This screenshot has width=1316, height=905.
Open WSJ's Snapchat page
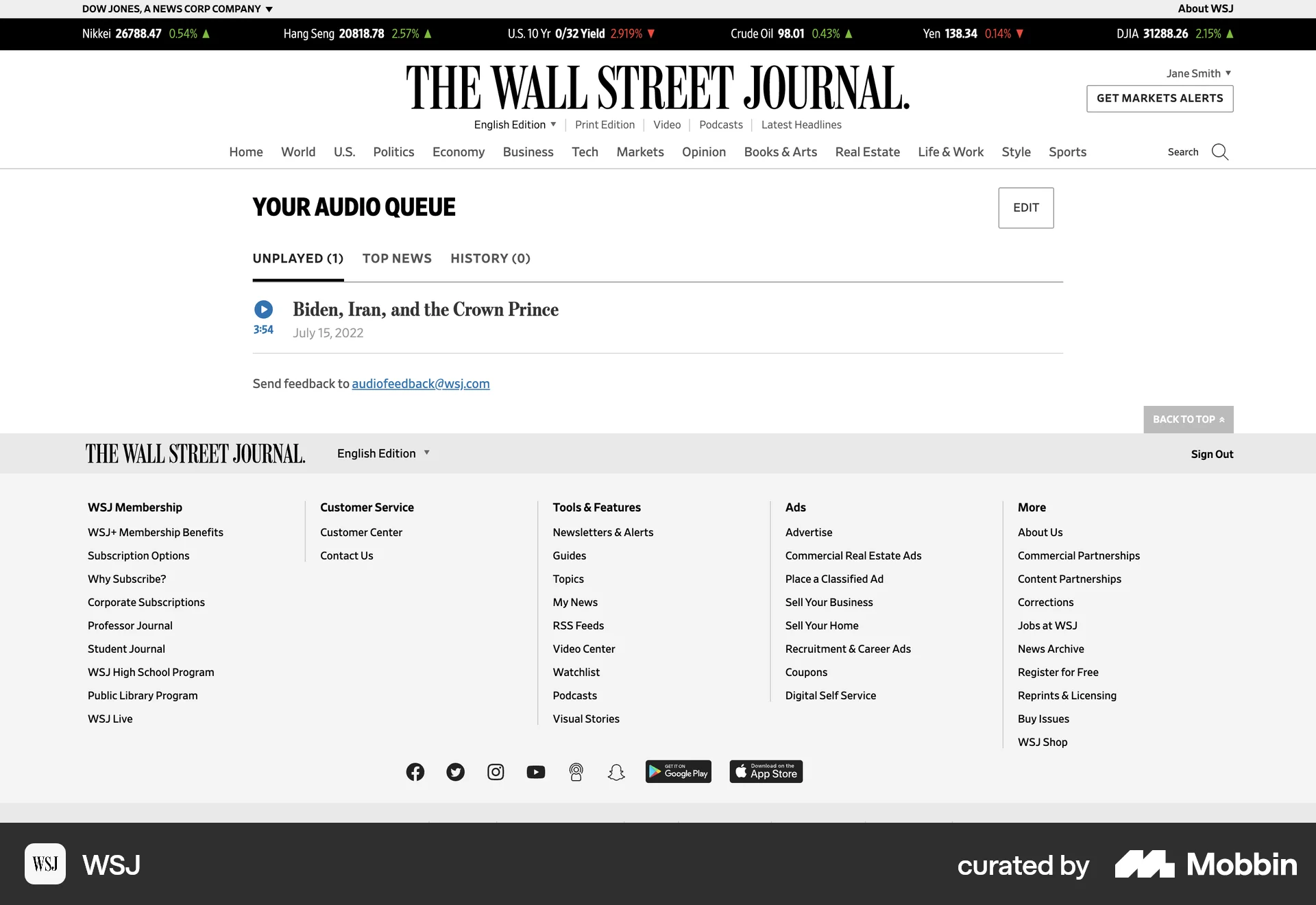[x=616, y=772]
